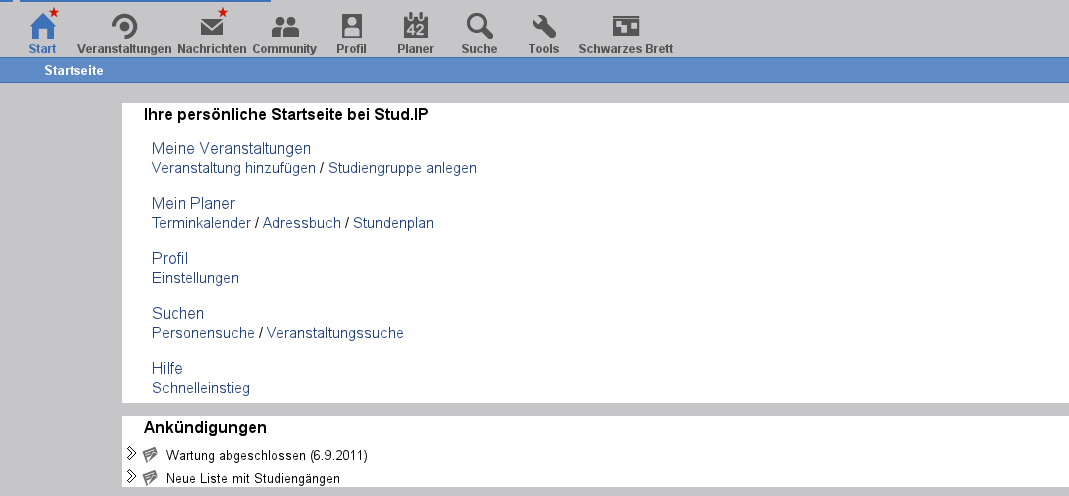Open the Suche magnifier icon

point(479,26)
